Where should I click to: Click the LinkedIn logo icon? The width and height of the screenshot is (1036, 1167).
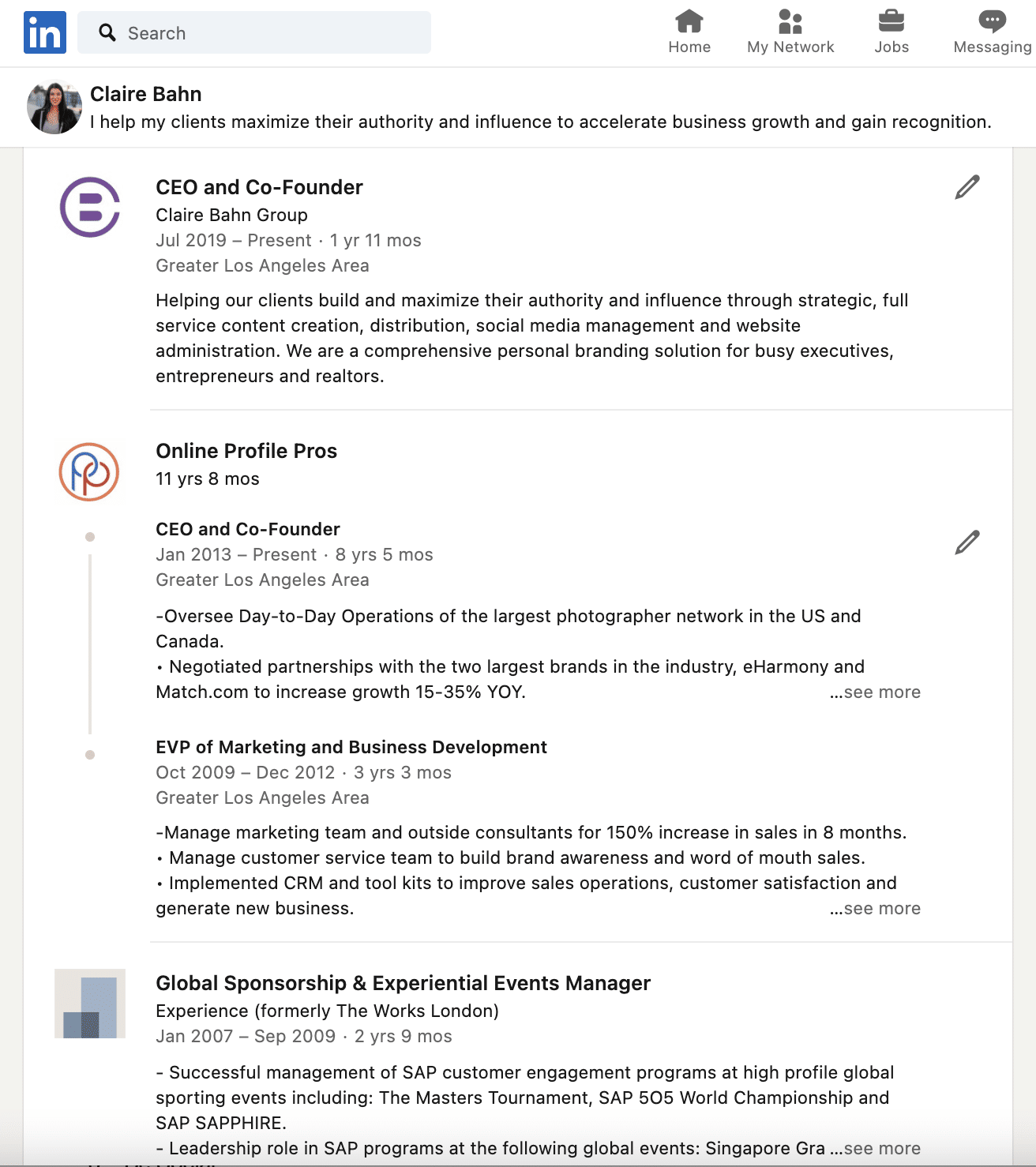coord(45,32)
